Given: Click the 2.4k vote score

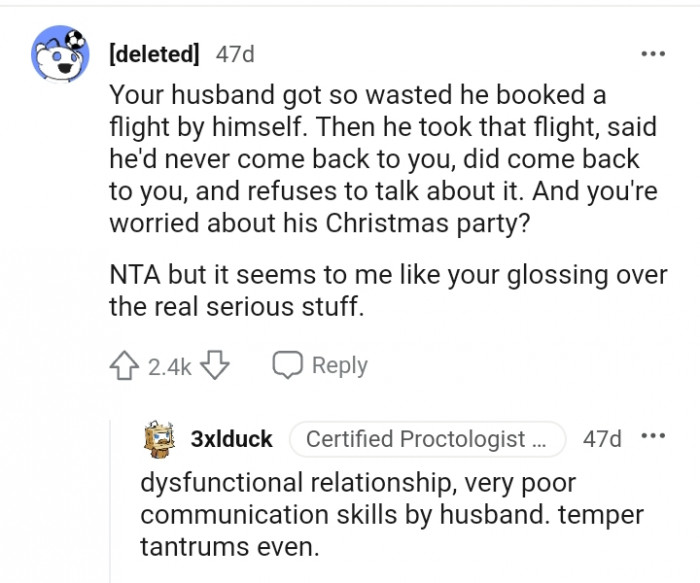Looking at the screenshot, I should (169, 367).
